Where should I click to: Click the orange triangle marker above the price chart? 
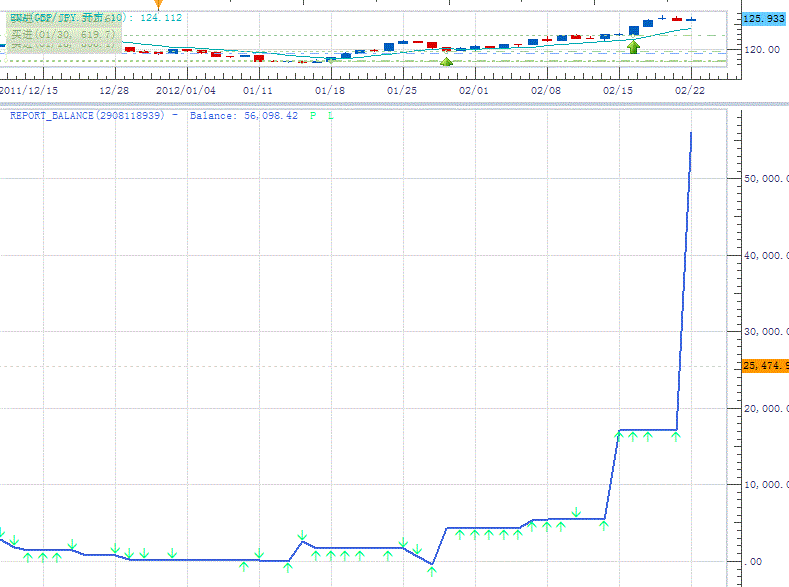coord(157,5)
